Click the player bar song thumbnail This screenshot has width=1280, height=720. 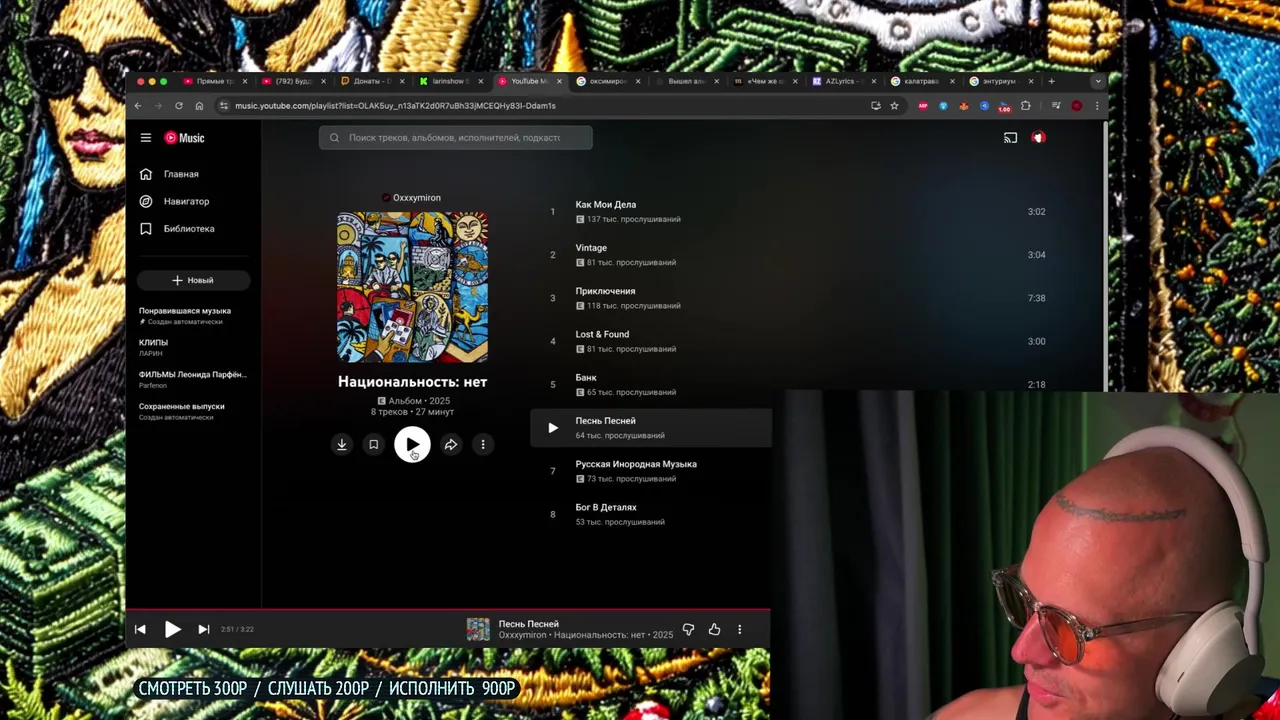[478, 629]
